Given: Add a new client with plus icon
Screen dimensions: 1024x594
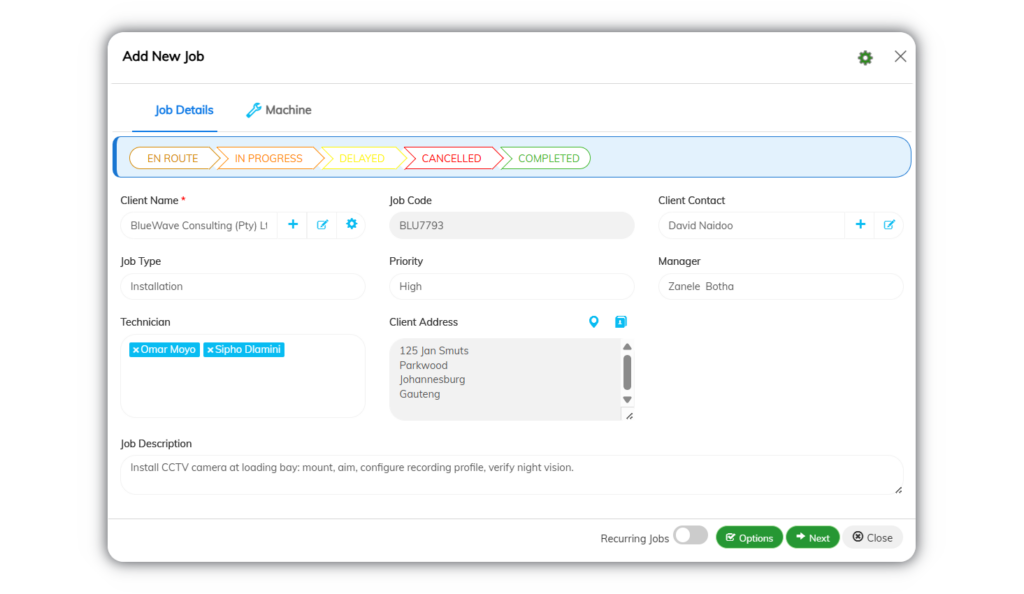Looking at the screenshot, I should (x=293, y=225).
